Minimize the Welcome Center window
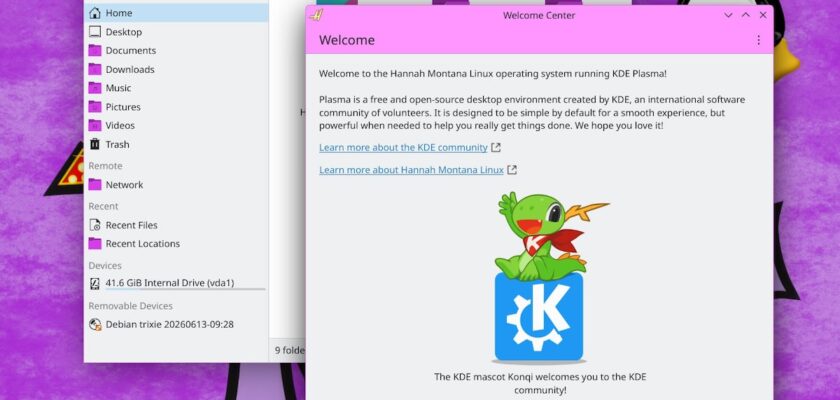 (728, 15)
